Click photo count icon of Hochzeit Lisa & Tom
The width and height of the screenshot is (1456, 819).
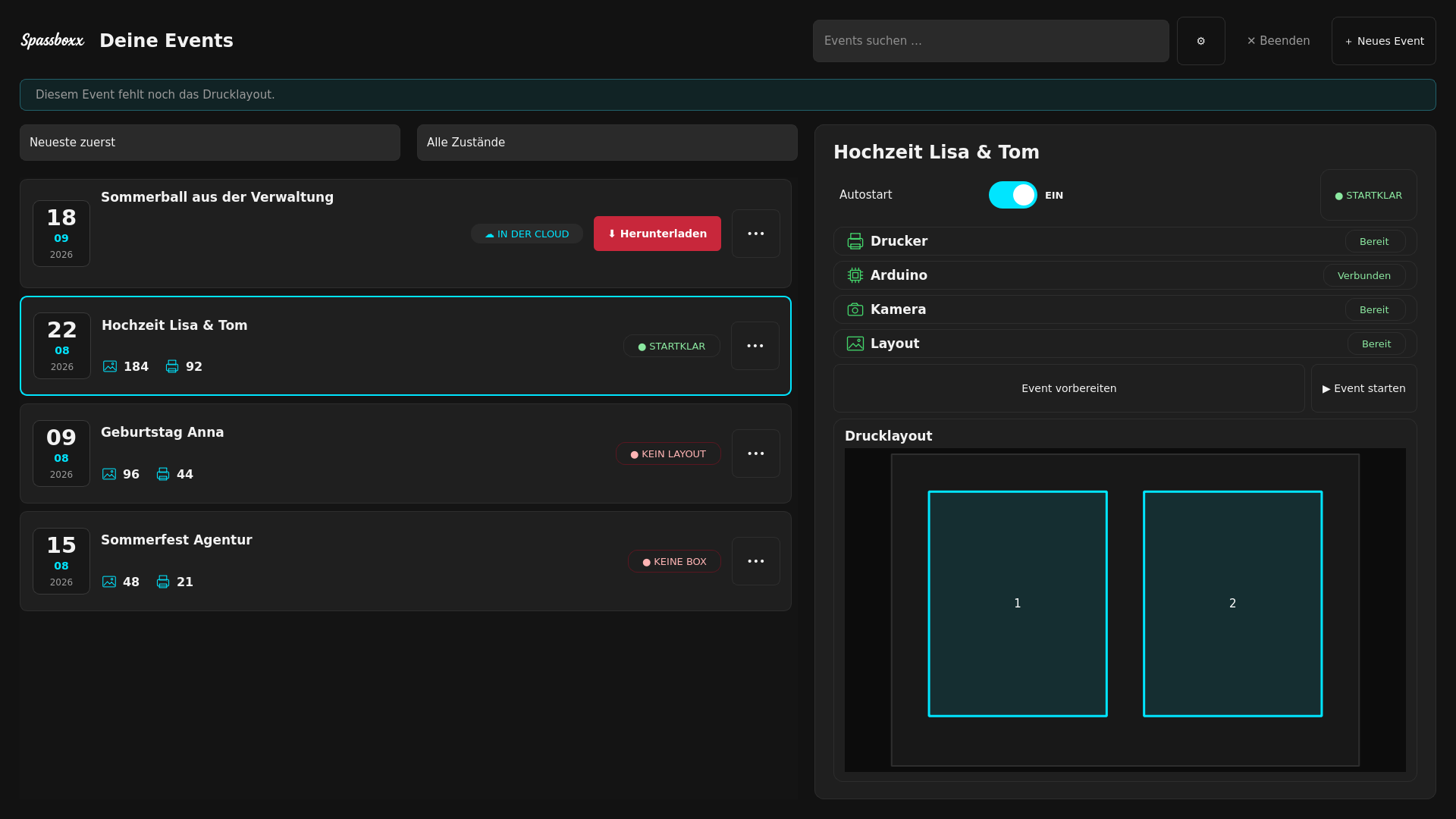110,366
